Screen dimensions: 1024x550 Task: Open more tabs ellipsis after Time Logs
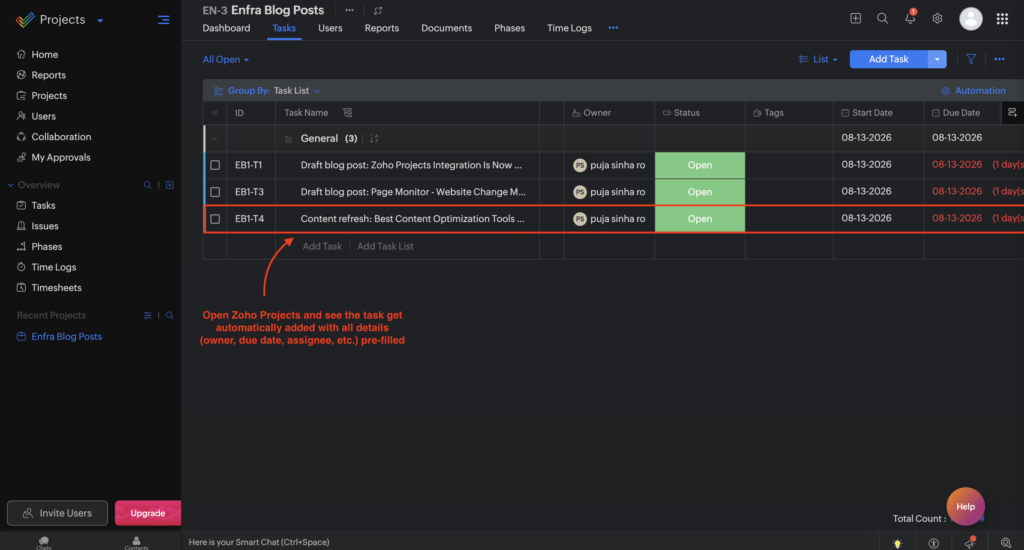(x=613, y=28)
